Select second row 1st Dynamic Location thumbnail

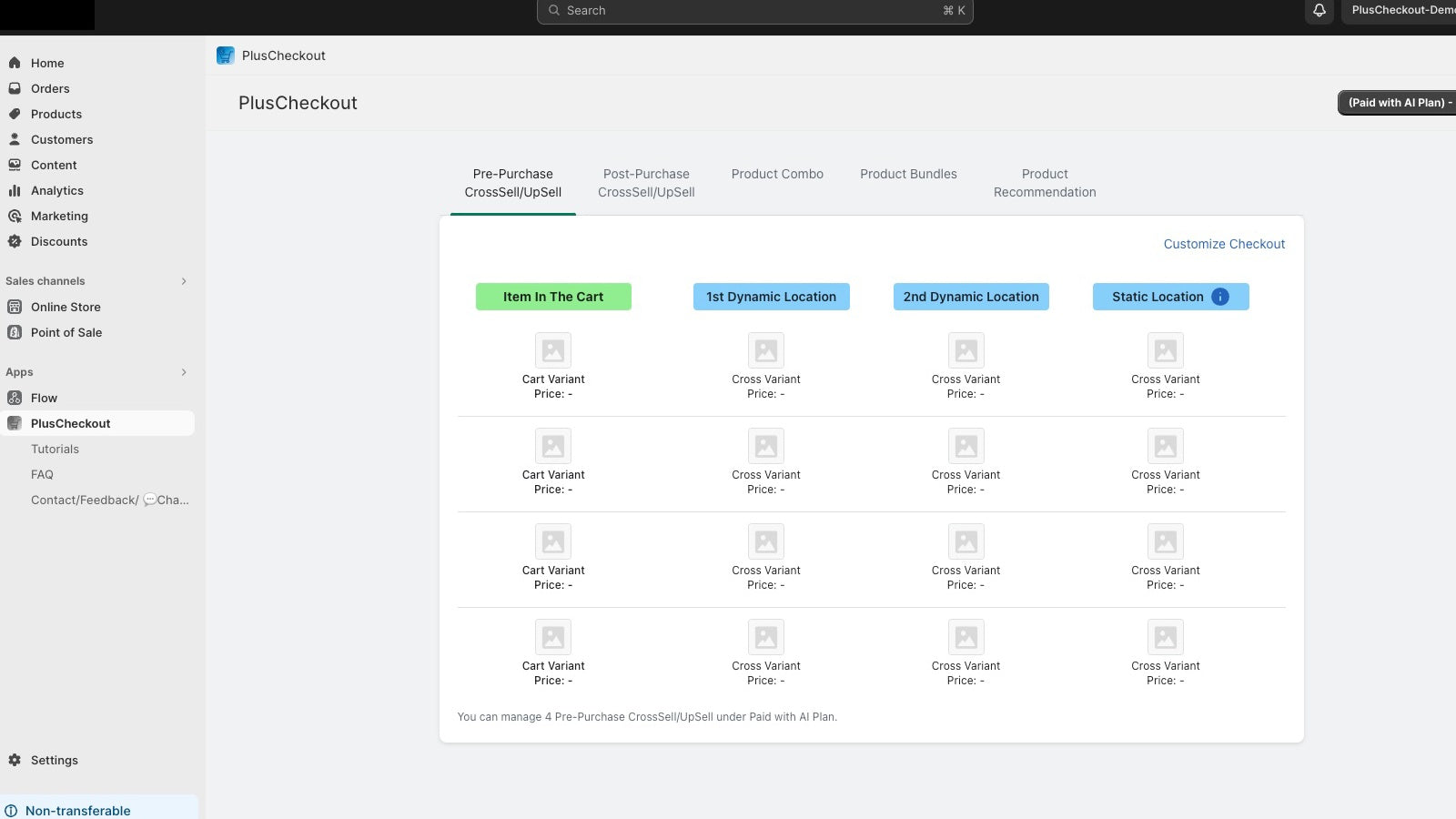pos(766,446)
